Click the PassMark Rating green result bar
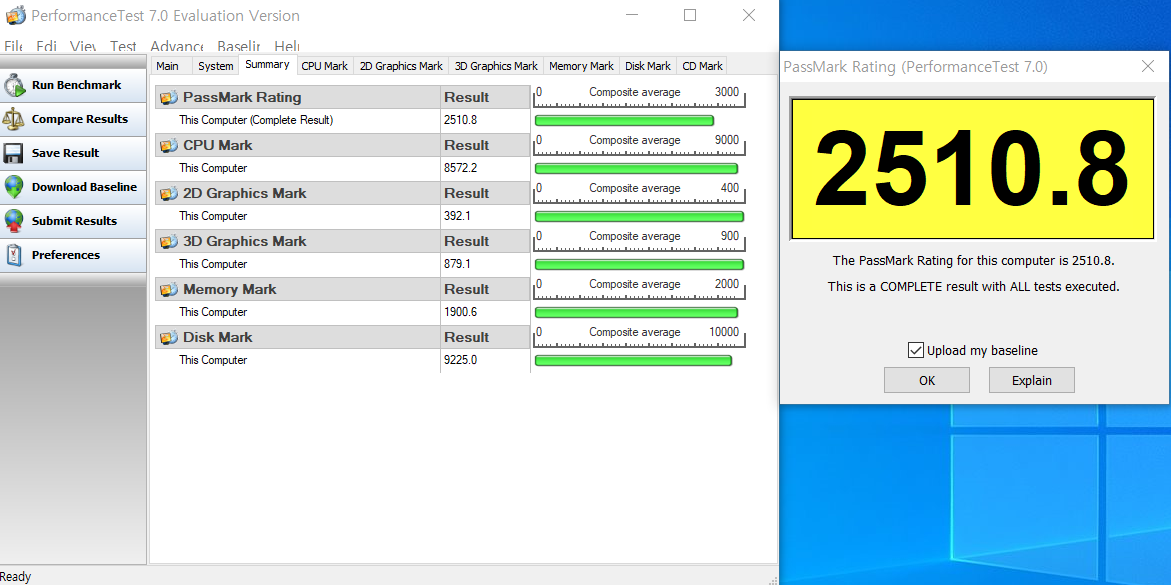Screen dimensions: 1171x585 pyautogui.click(x=624, y=120)
